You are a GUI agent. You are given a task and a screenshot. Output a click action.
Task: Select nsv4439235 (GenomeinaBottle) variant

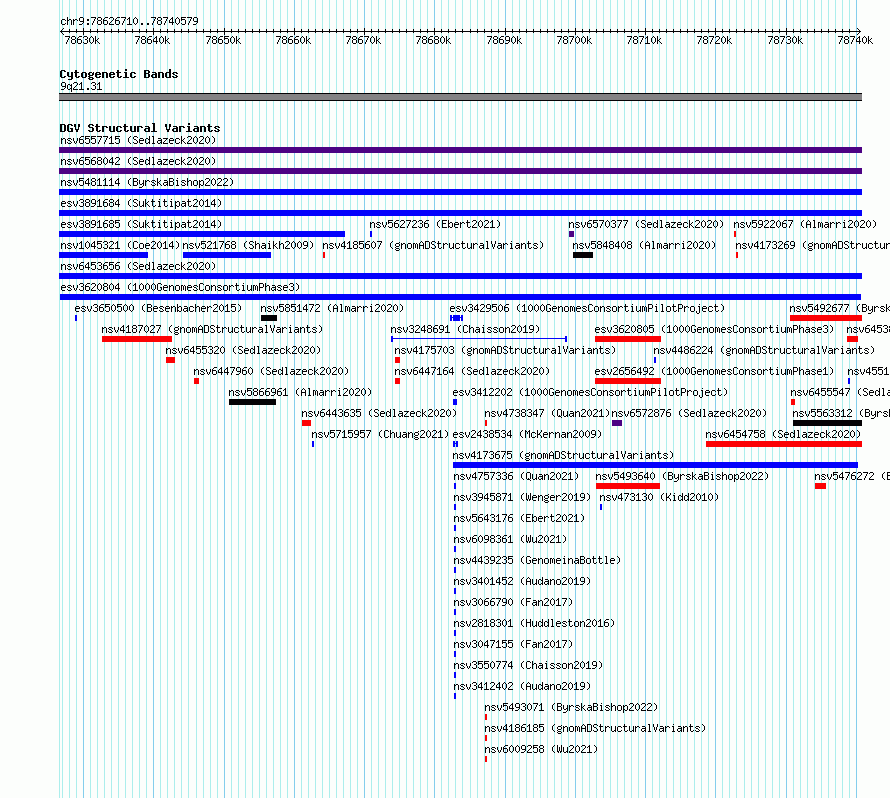[537, 560]
